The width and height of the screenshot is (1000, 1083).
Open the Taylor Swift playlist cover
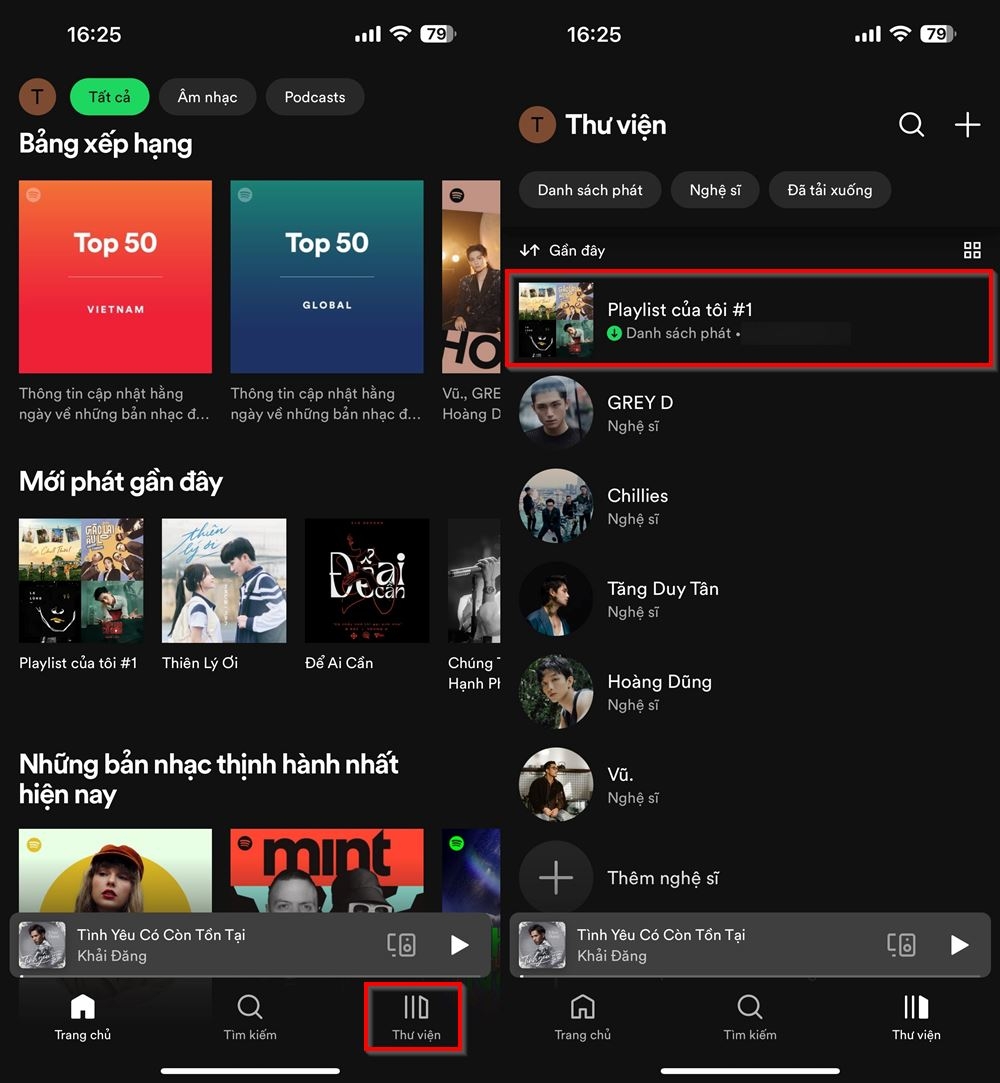click(x=115, y=871)
